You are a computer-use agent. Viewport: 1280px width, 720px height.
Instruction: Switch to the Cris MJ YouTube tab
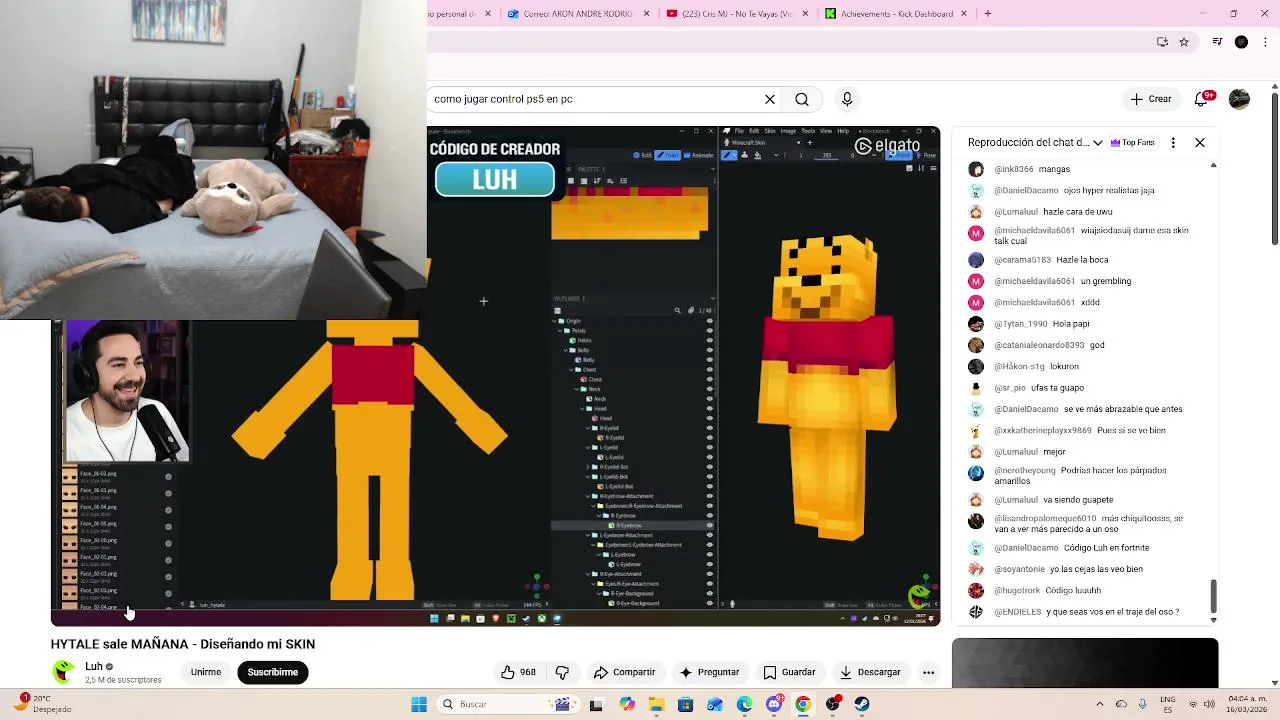[736, 13]
